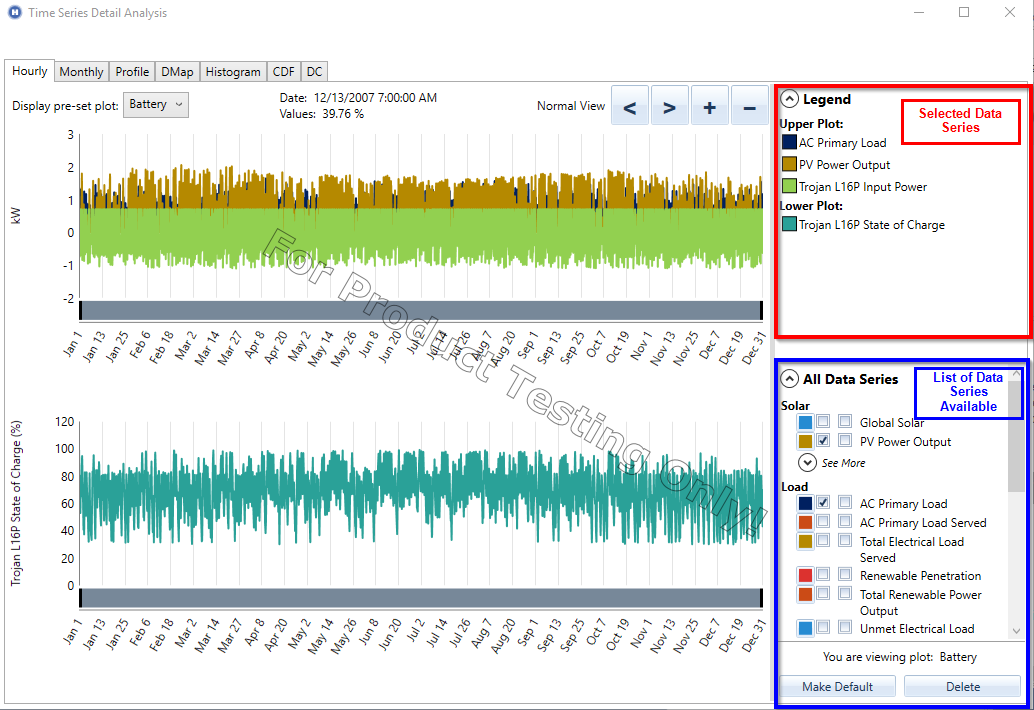
Task: Collapse the Legend section
Action: pos(790,99)
